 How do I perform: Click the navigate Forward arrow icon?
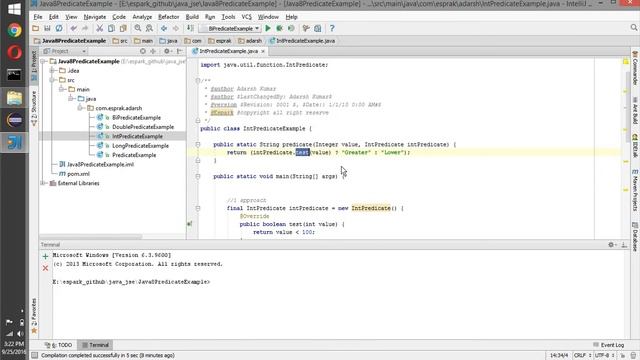(176, 28)
